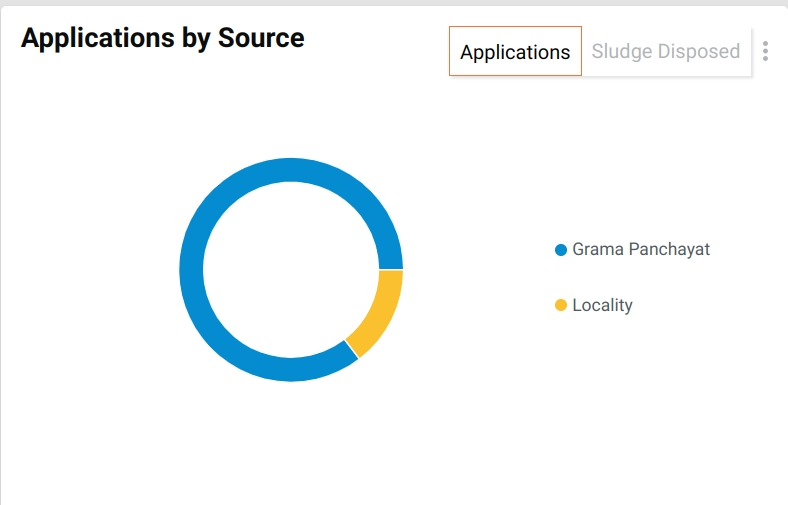Click the word Disposed in the tab switcher

(x=703, y=52)
